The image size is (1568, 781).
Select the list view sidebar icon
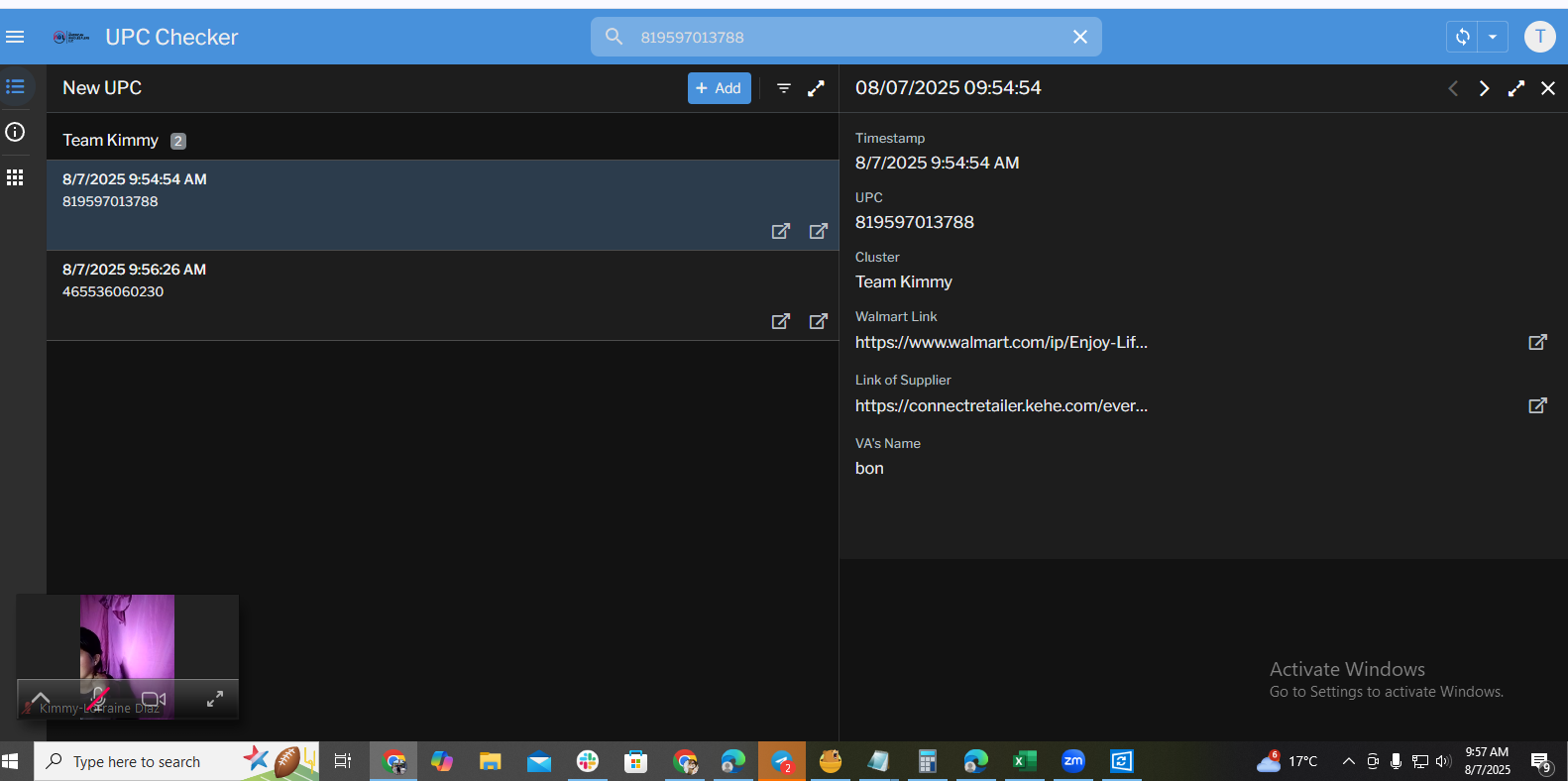pyautogui.click(x=15, y=87)
